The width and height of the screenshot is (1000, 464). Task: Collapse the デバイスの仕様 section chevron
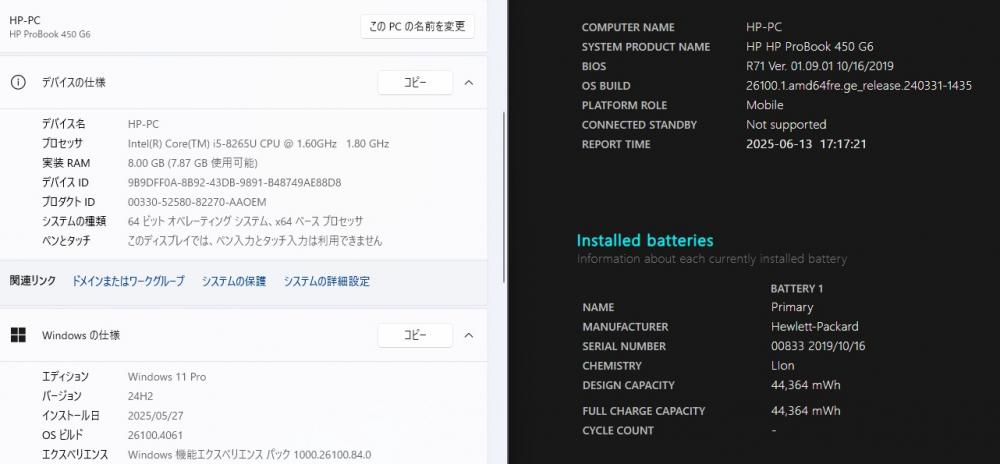point(469,83)
